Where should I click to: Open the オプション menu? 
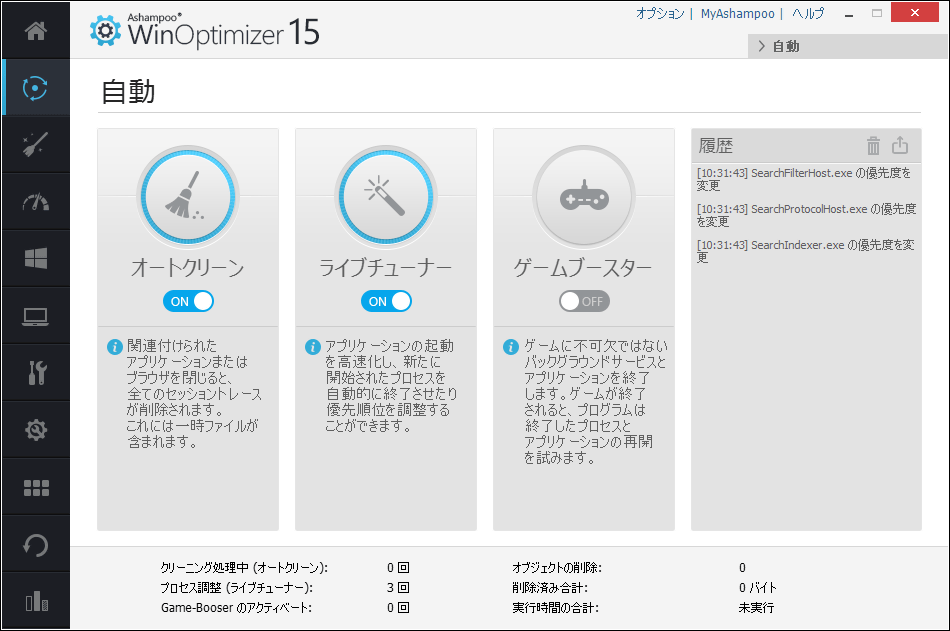click(x=660, y=13)
